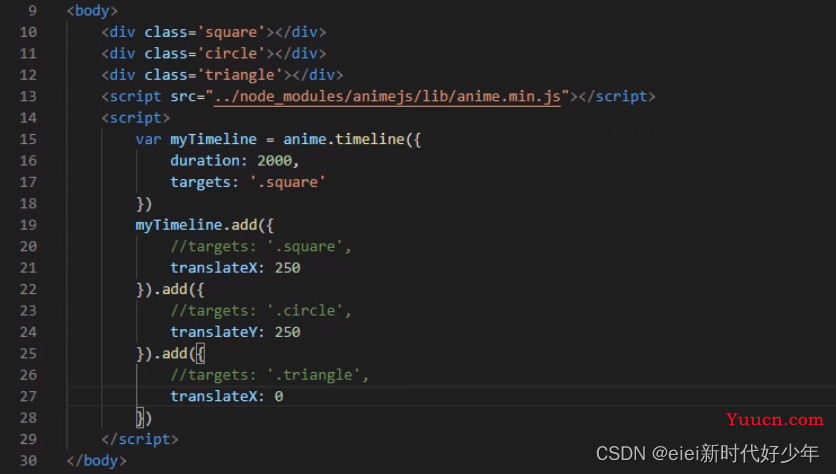Click the 'circle' class value
Image resolution: width=836 pixels, height=474 pixels.
coord(231,53)
